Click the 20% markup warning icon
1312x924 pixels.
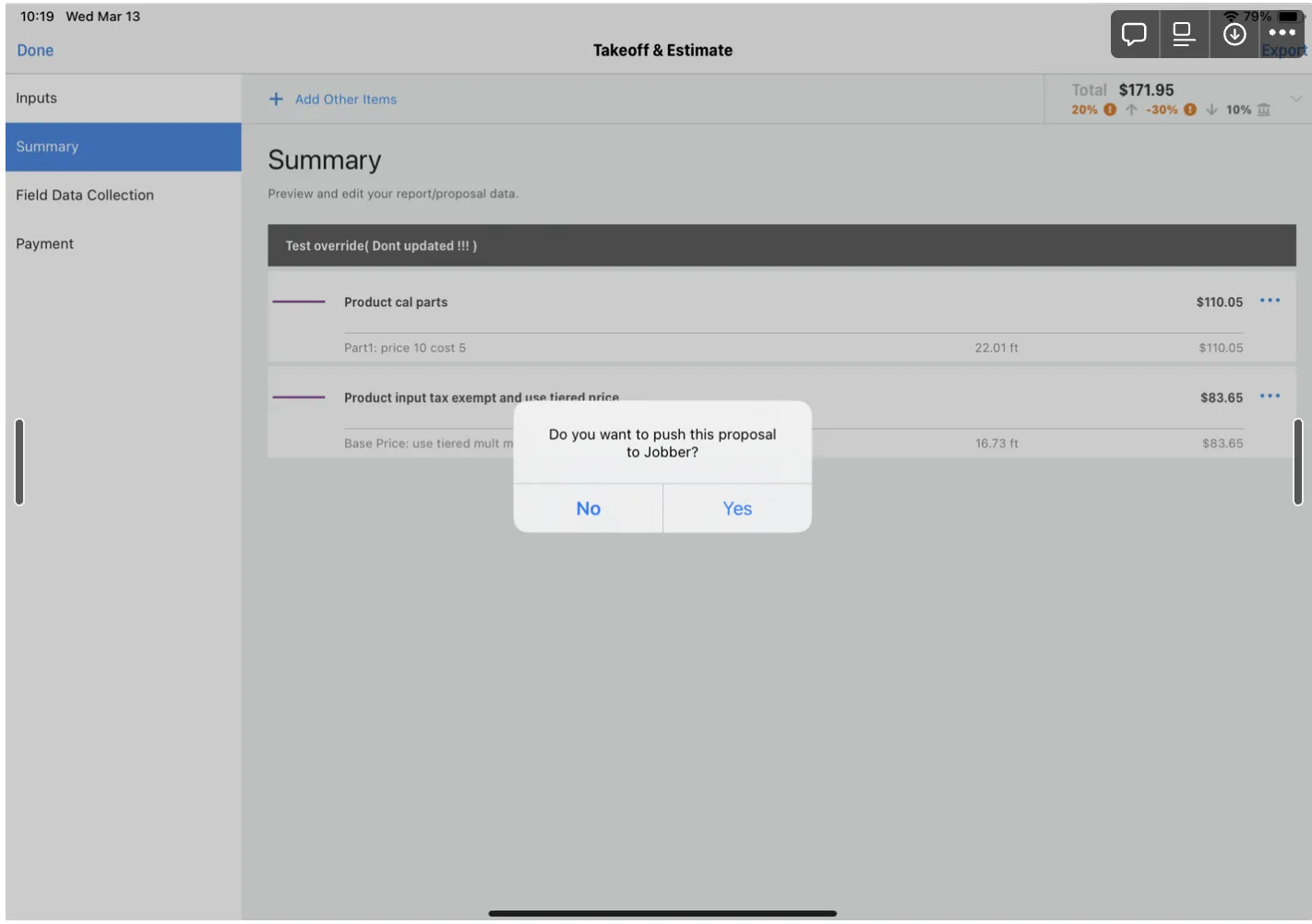click(1110, 110)
